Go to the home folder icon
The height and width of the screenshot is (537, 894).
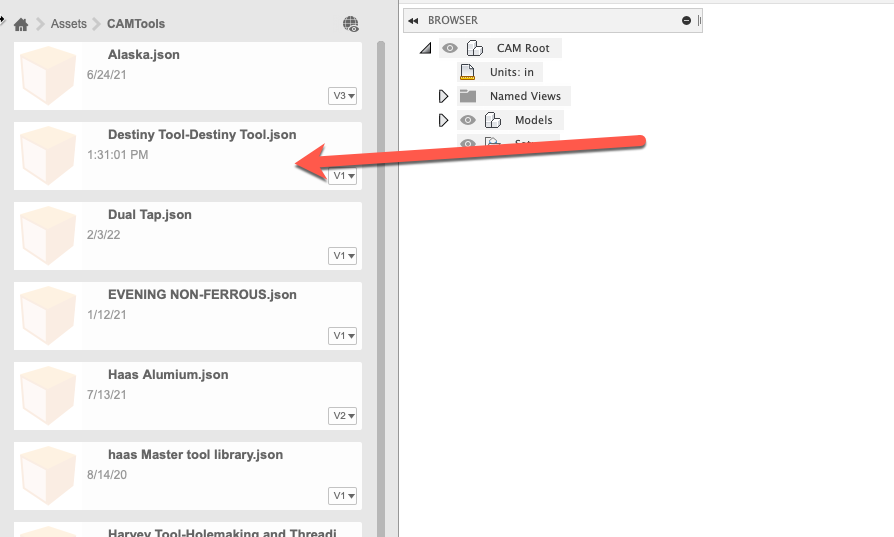click(x=21, y=24)
